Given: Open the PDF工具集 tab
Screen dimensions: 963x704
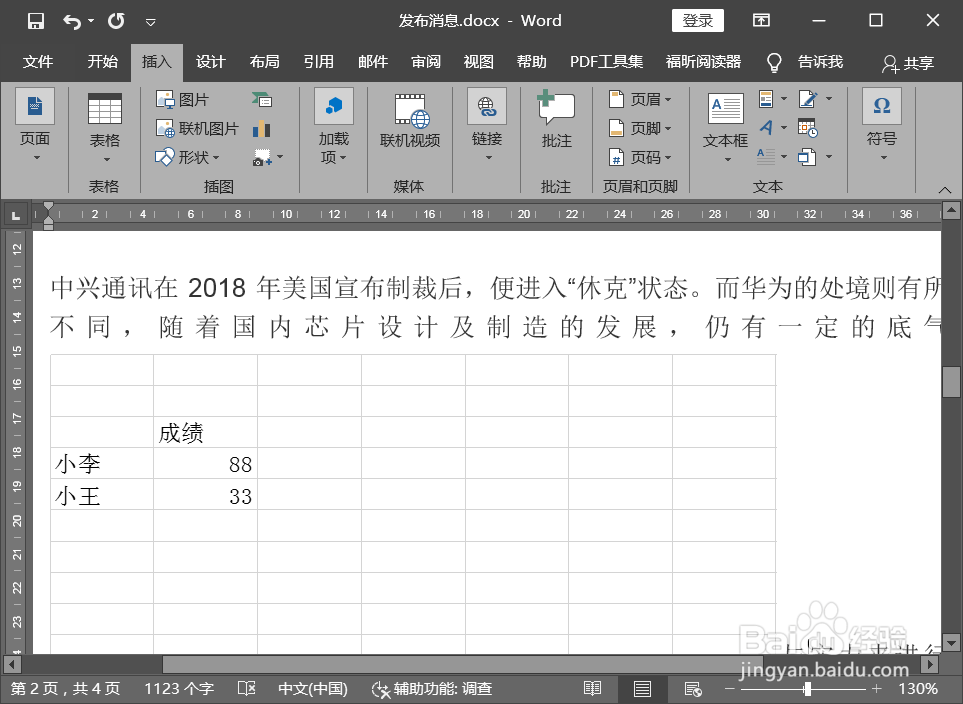Looking at the screenshot, I should click(606, 62).
